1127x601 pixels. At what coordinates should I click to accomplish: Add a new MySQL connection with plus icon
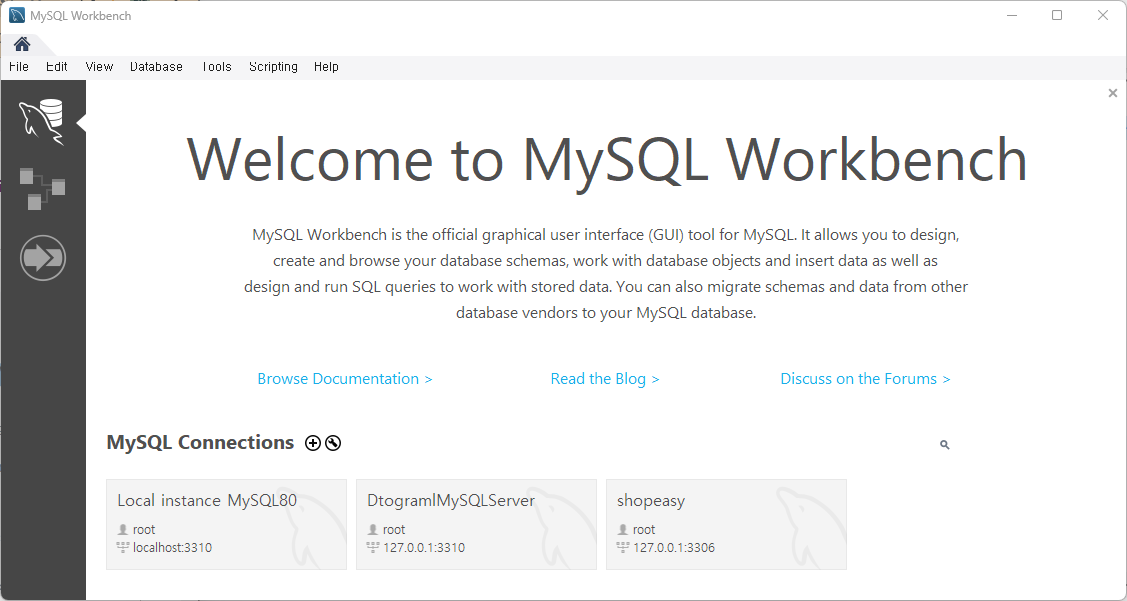(313, 443)
